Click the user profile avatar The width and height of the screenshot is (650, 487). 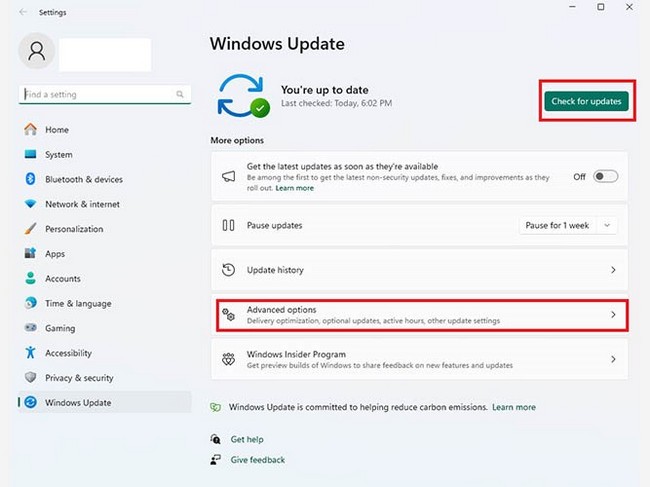[x=36, y=51]
